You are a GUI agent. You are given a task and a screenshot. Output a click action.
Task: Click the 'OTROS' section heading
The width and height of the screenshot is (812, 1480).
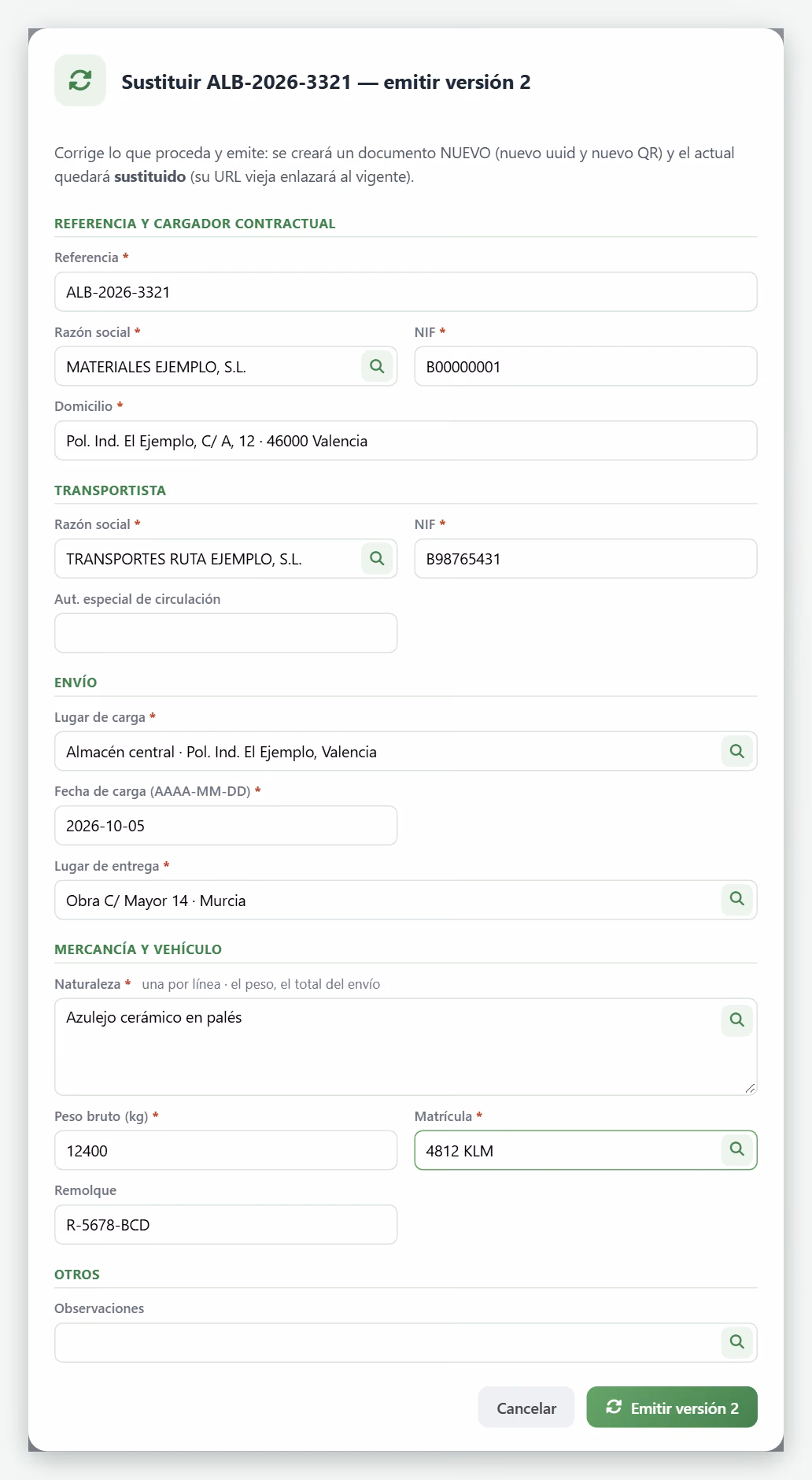(77, 1275)
